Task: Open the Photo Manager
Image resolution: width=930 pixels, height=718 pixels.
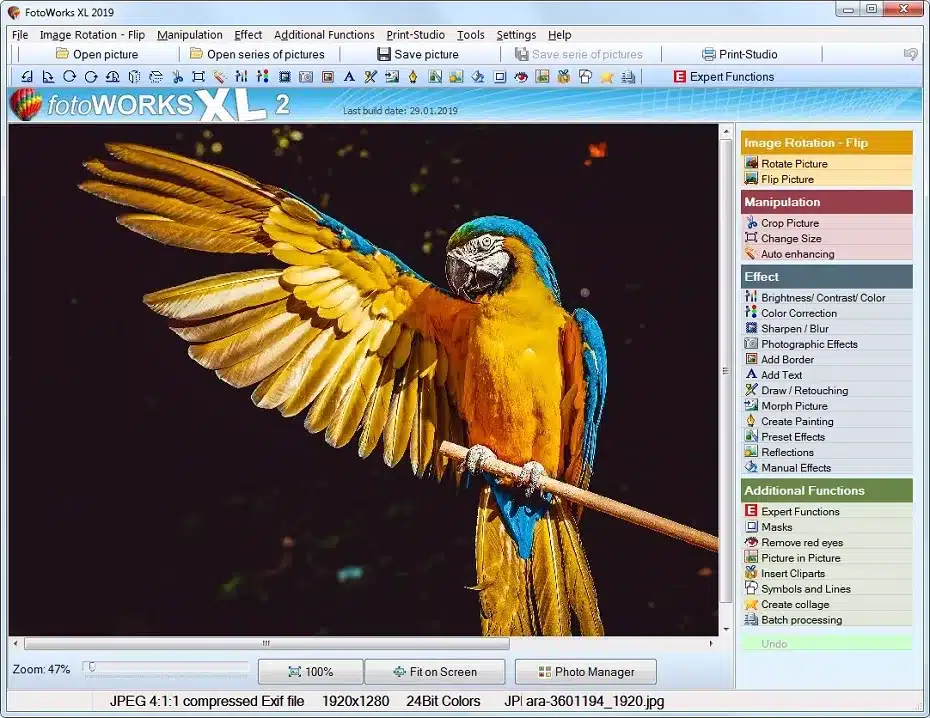Action: pos(586,672)
